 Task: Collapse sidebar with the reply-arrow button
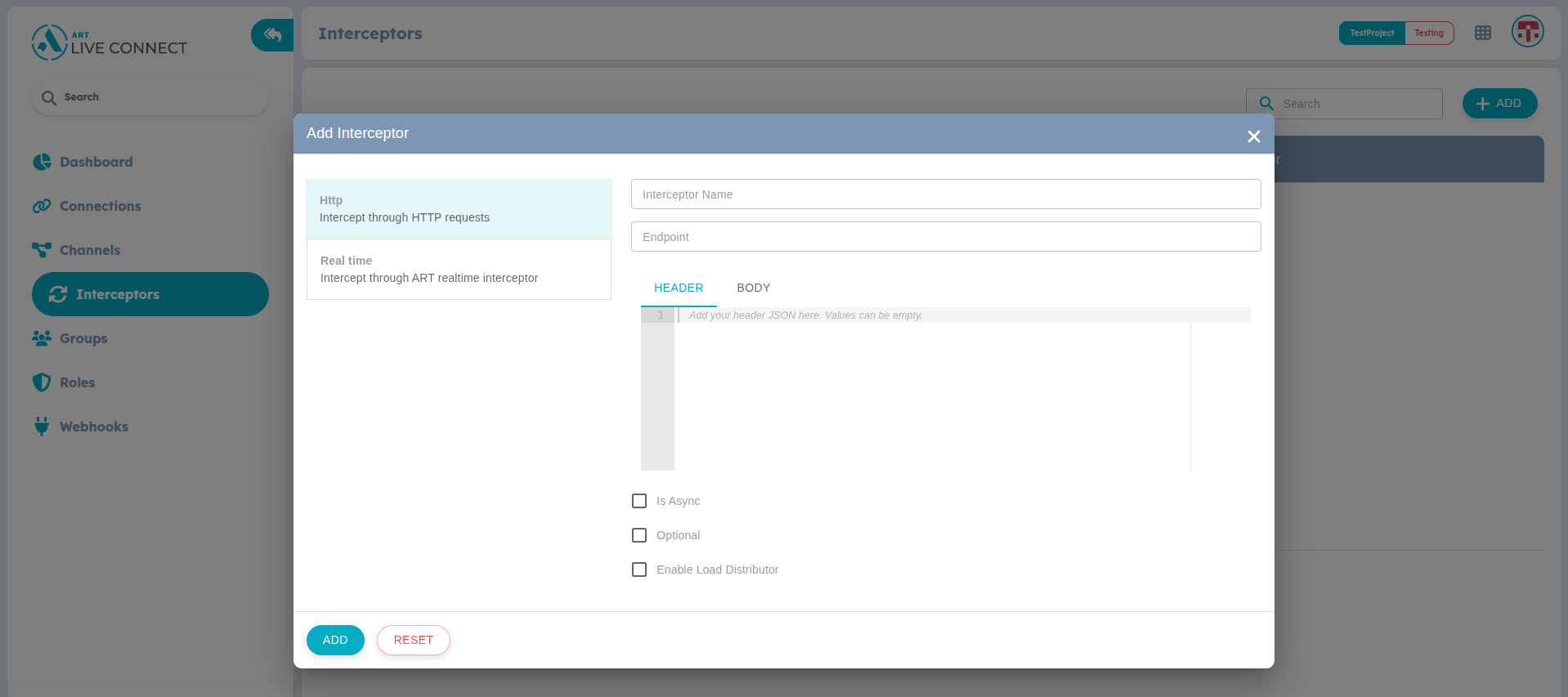[272, 35]
